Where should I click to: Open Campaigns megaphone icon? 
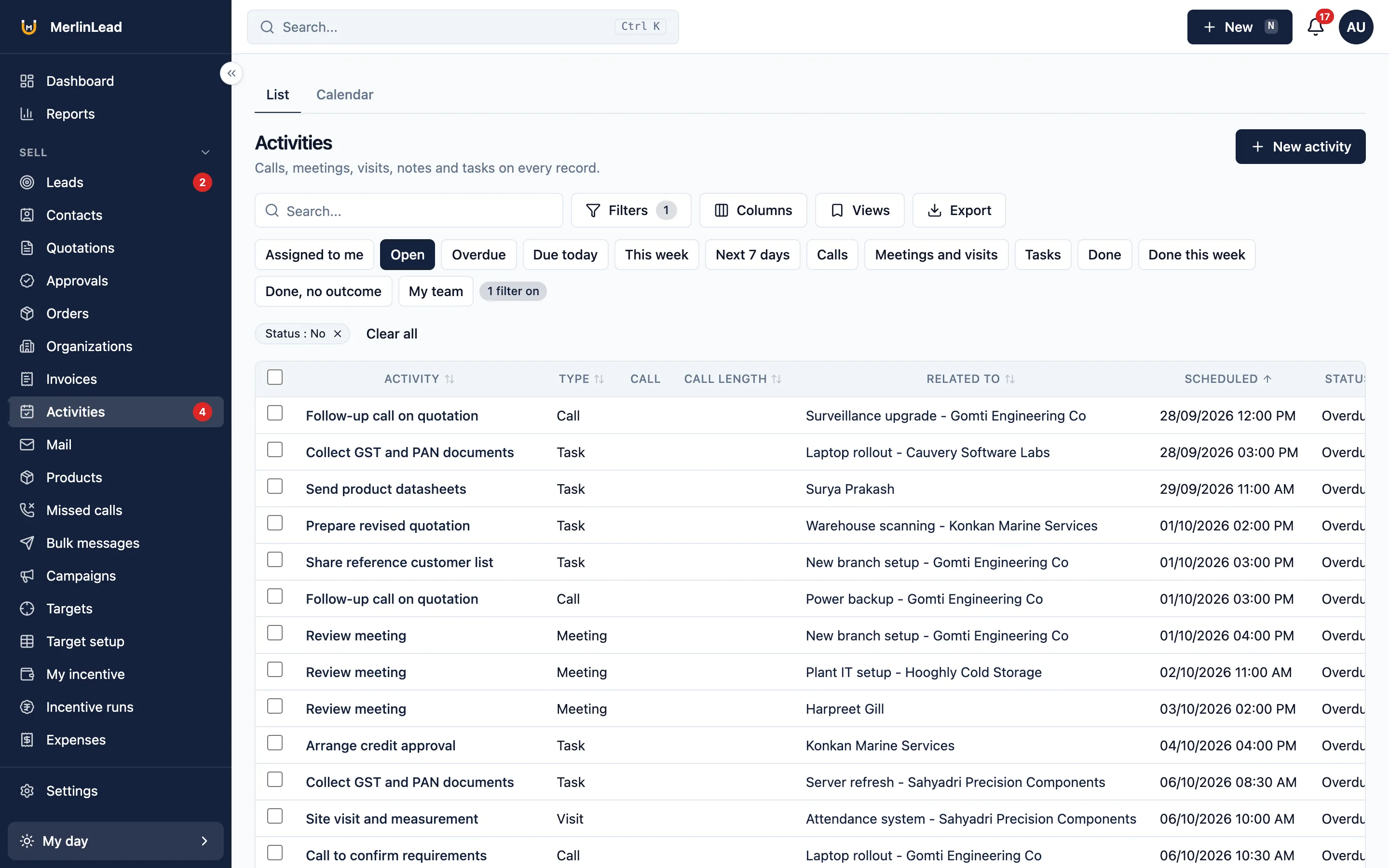(27, 576)
